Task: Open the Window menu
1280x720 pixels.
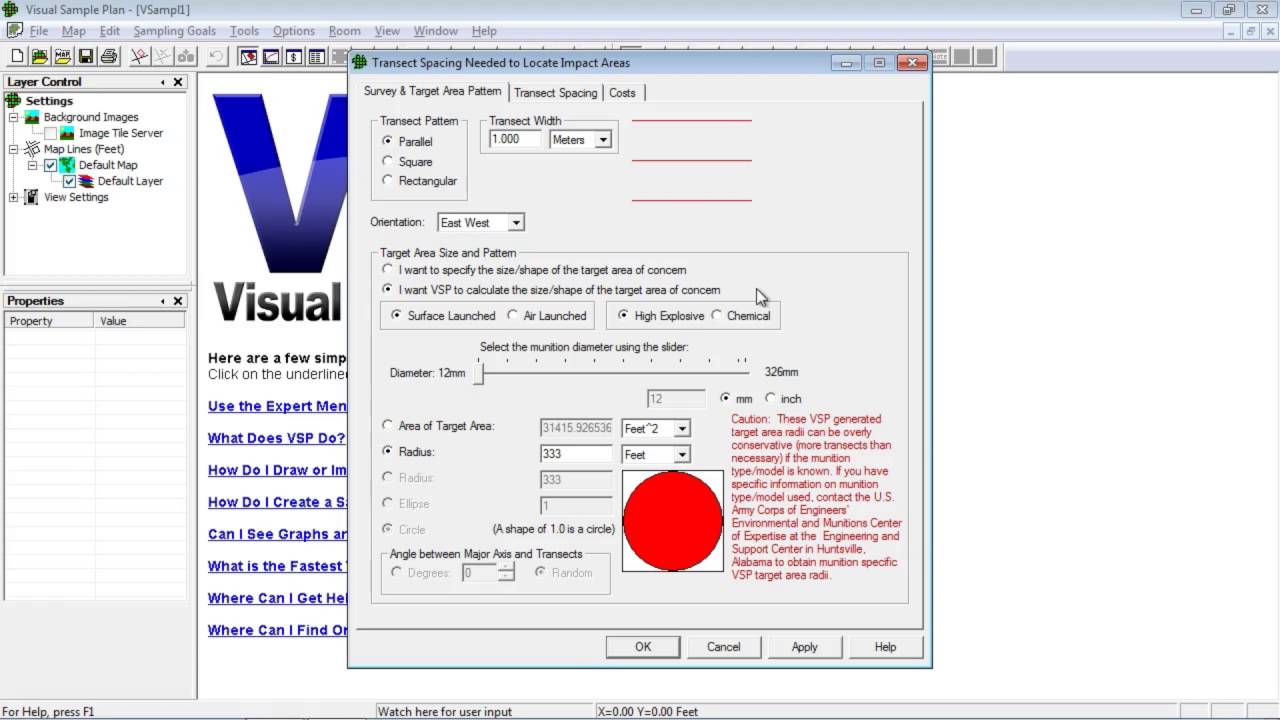Action: (436, 31)
